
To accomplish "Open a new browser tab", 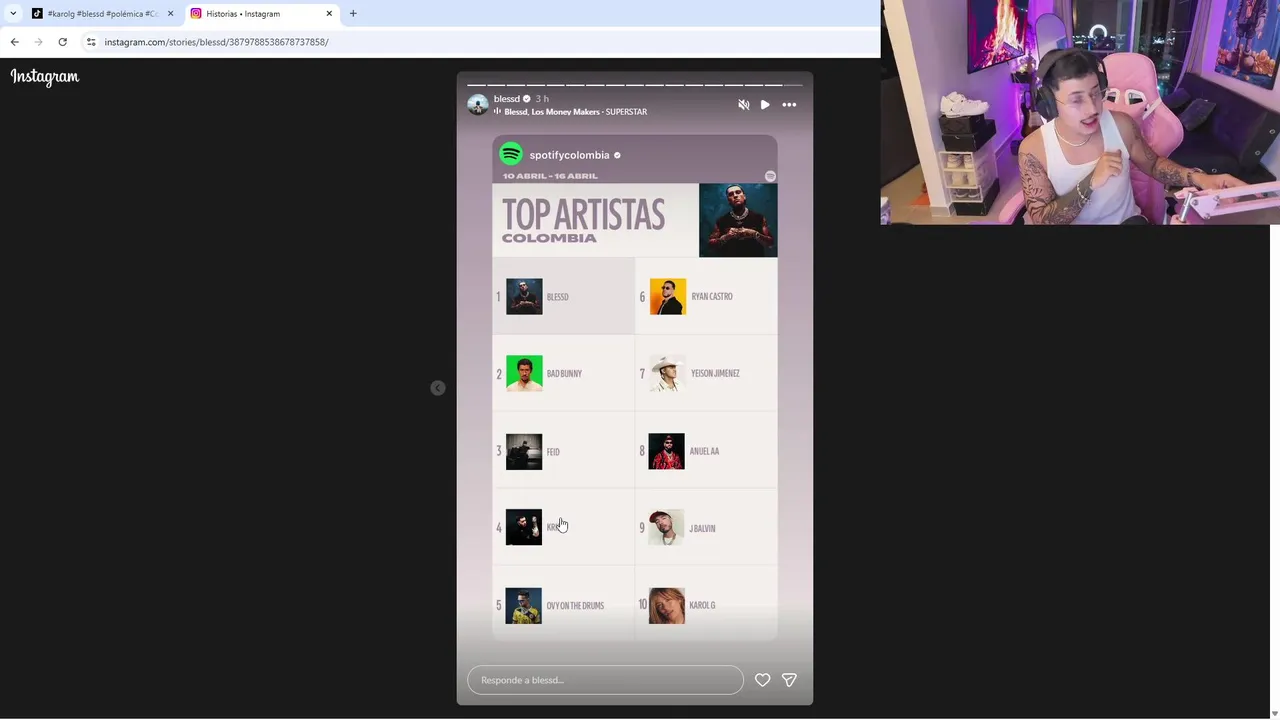I will (x=353, y=14).
